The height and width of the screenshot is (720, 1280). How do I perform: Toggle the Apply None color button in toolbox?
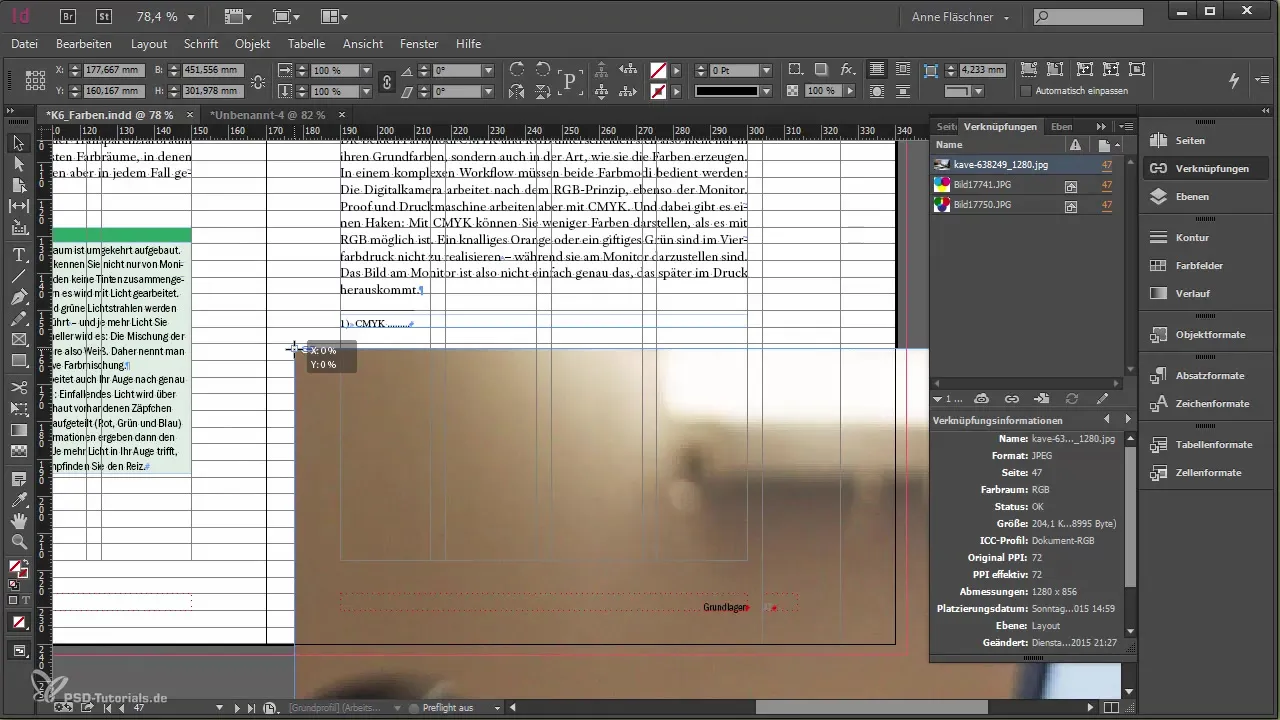click(x=18, y=623)
